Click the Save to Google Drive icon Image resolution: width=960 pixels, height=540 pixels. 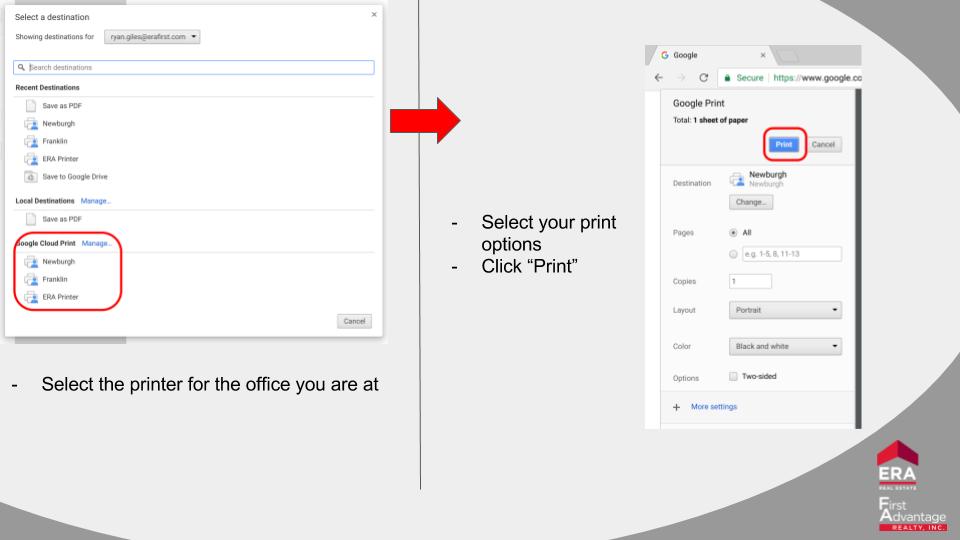tap(31, 177)
